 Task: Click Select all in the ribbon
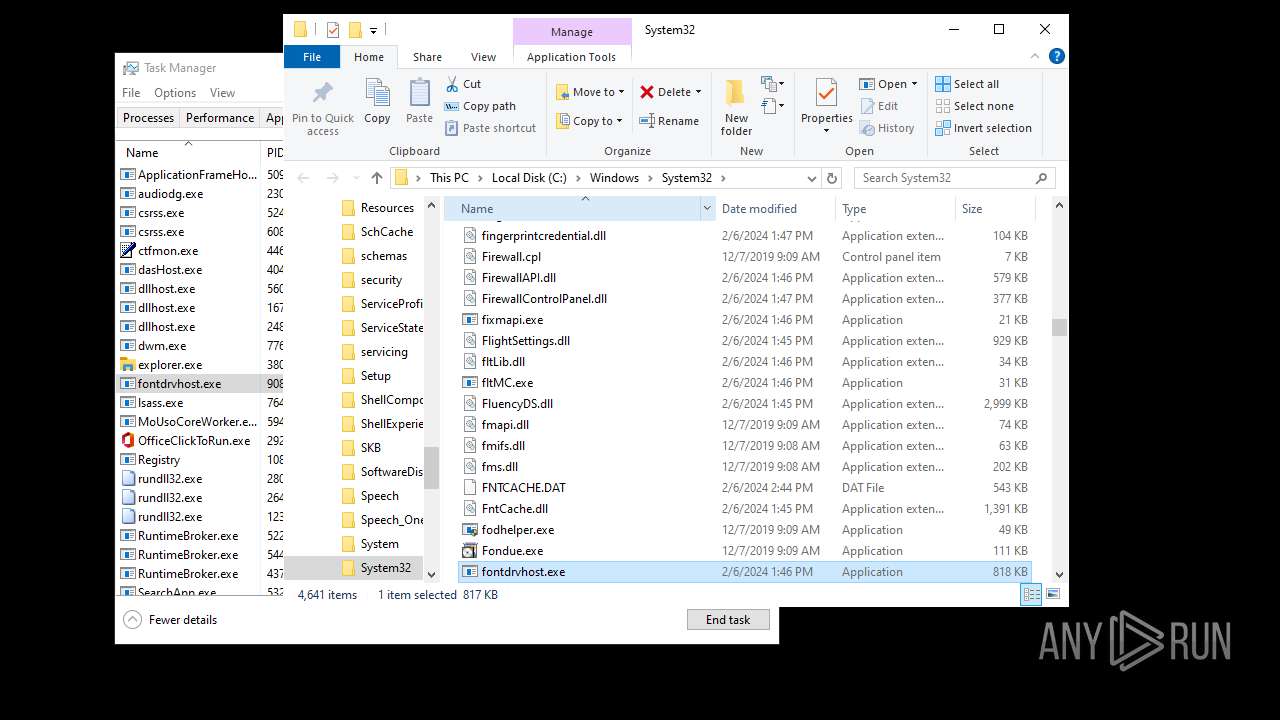967,84
